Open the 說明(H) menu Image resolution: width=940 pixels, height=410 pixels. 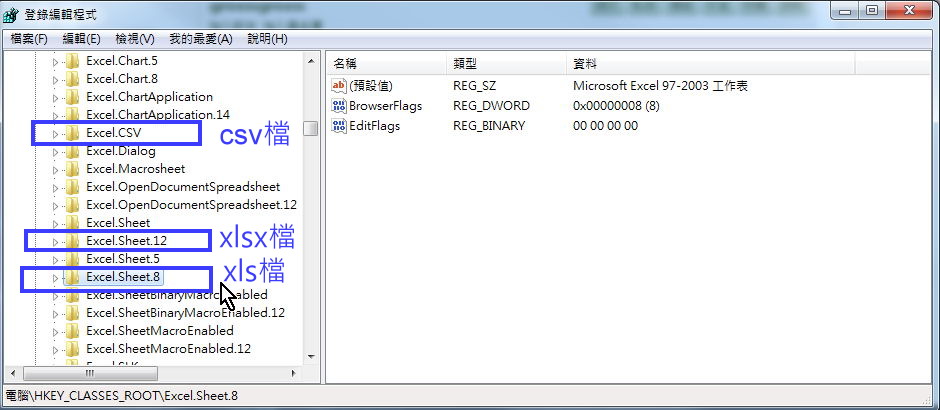coord(267,39)
